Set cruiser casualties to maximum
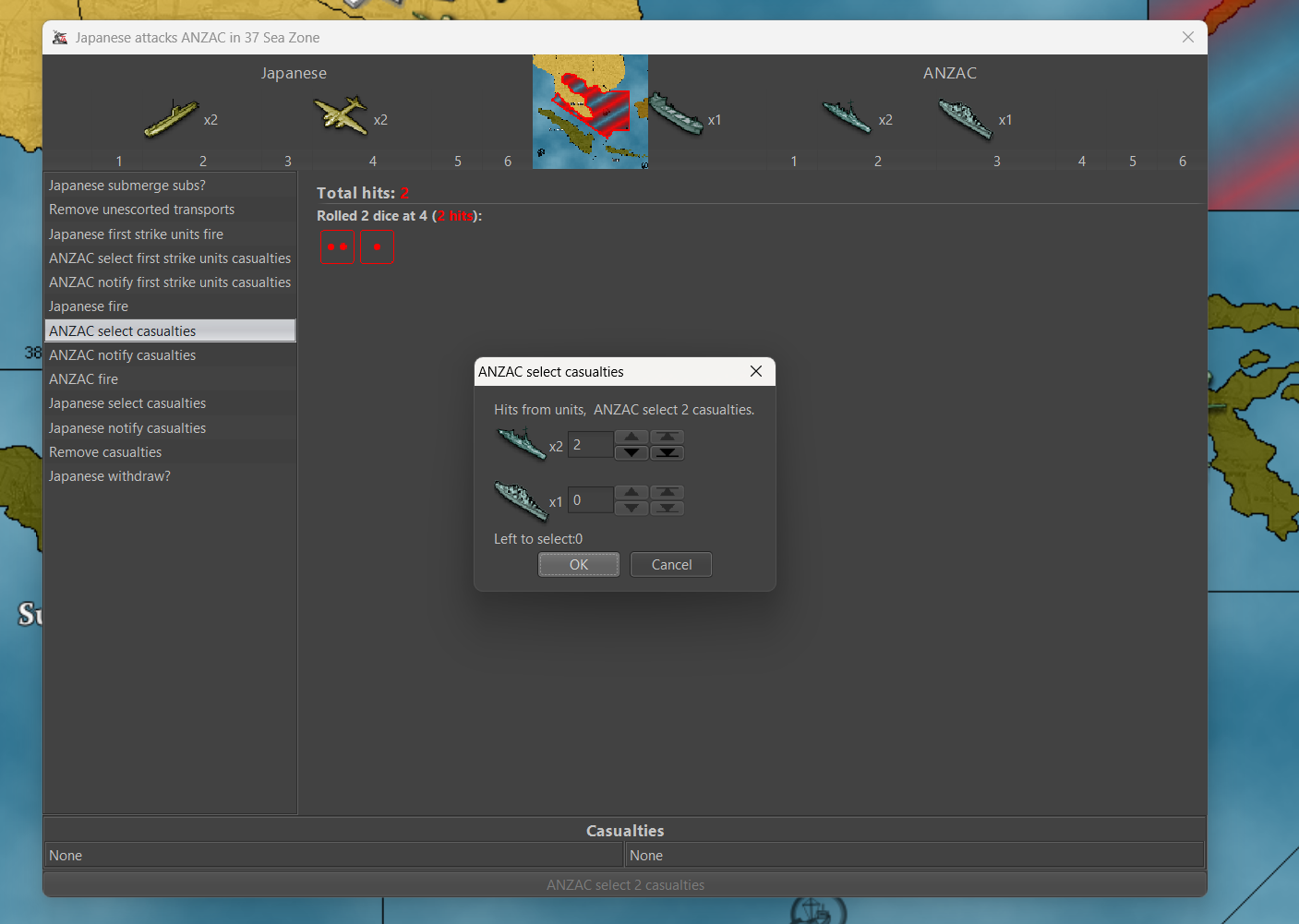 667,492
